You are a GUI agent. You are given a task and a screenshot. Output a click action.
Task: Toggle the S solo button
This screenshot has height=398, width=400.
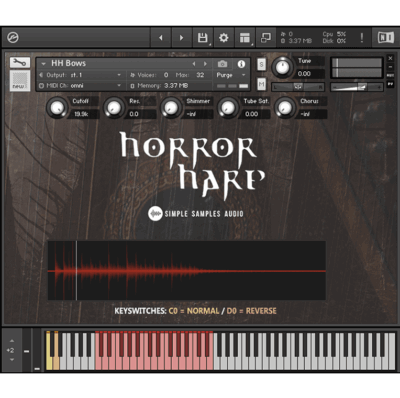[261, 64]
